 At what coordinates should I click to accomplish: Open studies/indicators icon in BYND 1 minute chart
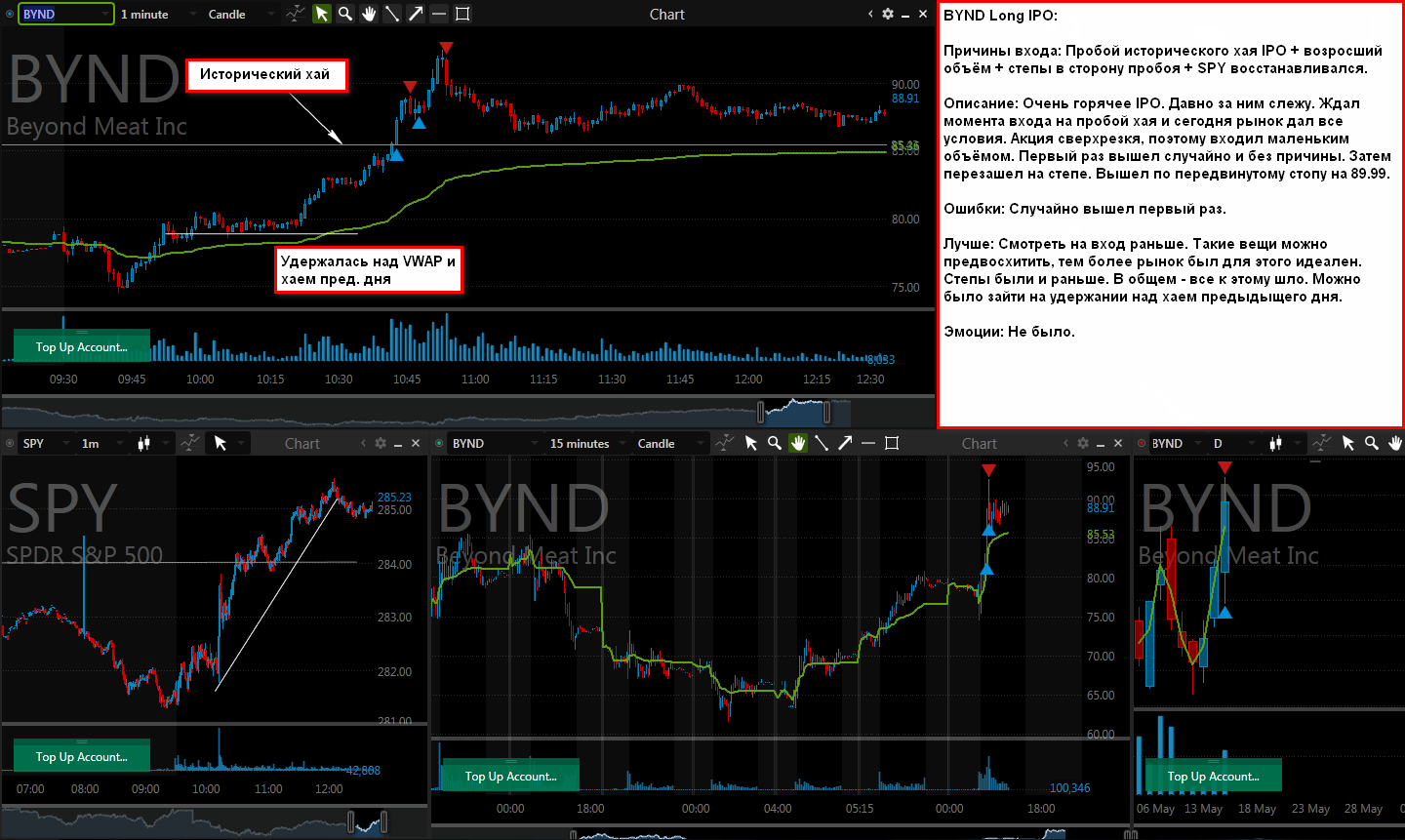(295, 14)
